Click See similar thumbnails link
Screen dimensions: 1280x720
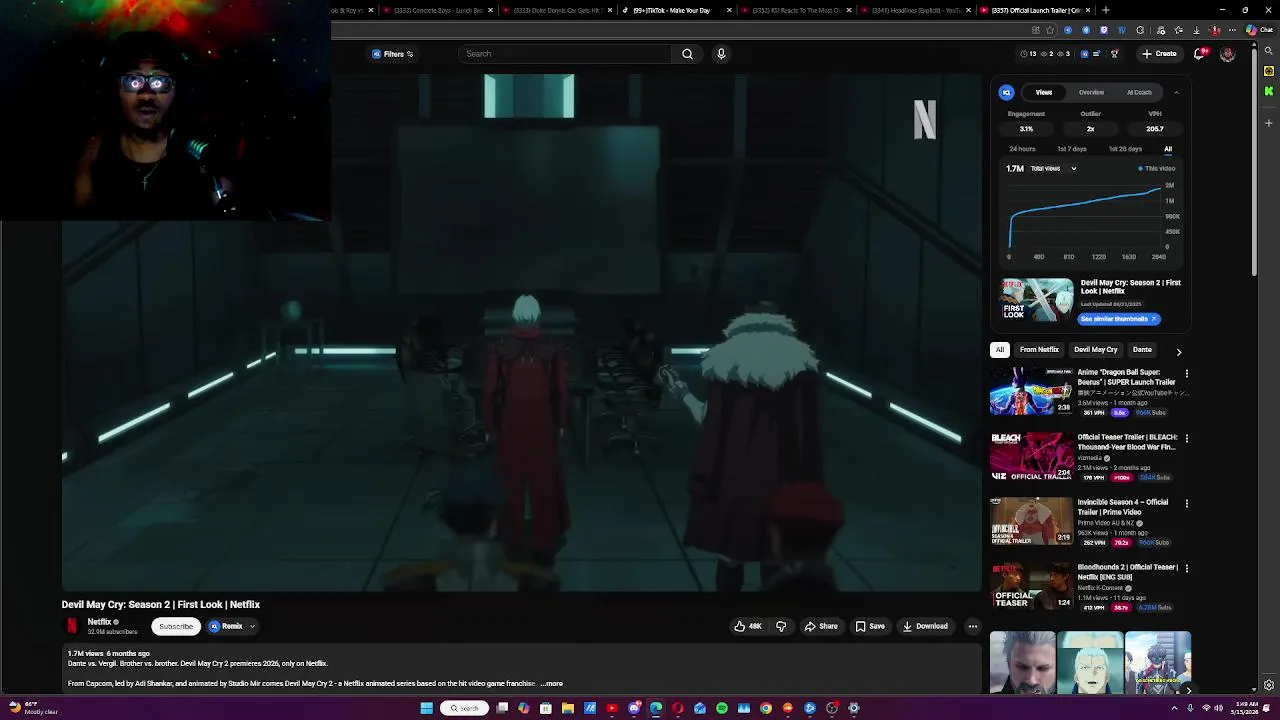[1119, 319]
